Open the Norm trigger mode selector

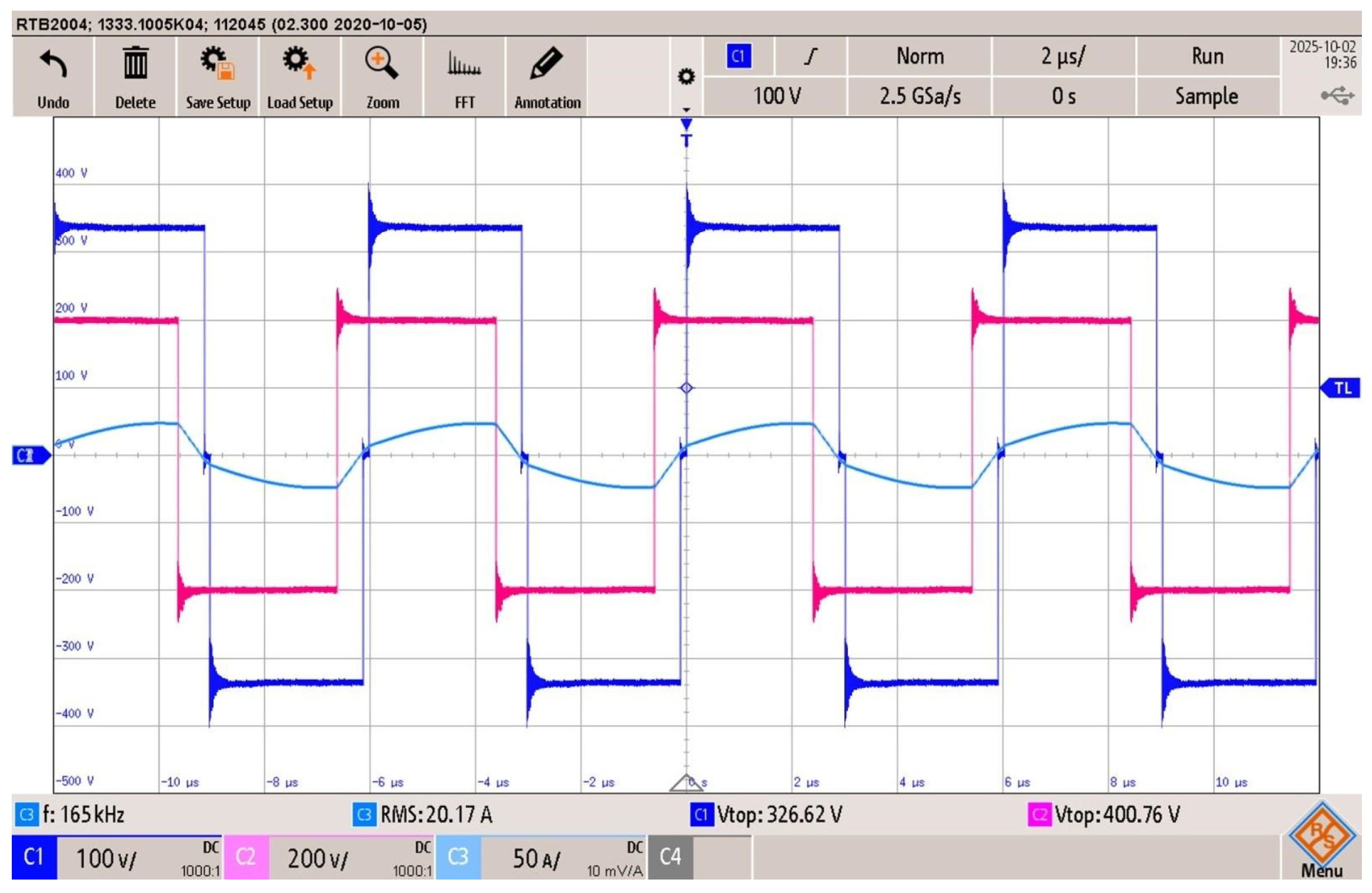920,57
